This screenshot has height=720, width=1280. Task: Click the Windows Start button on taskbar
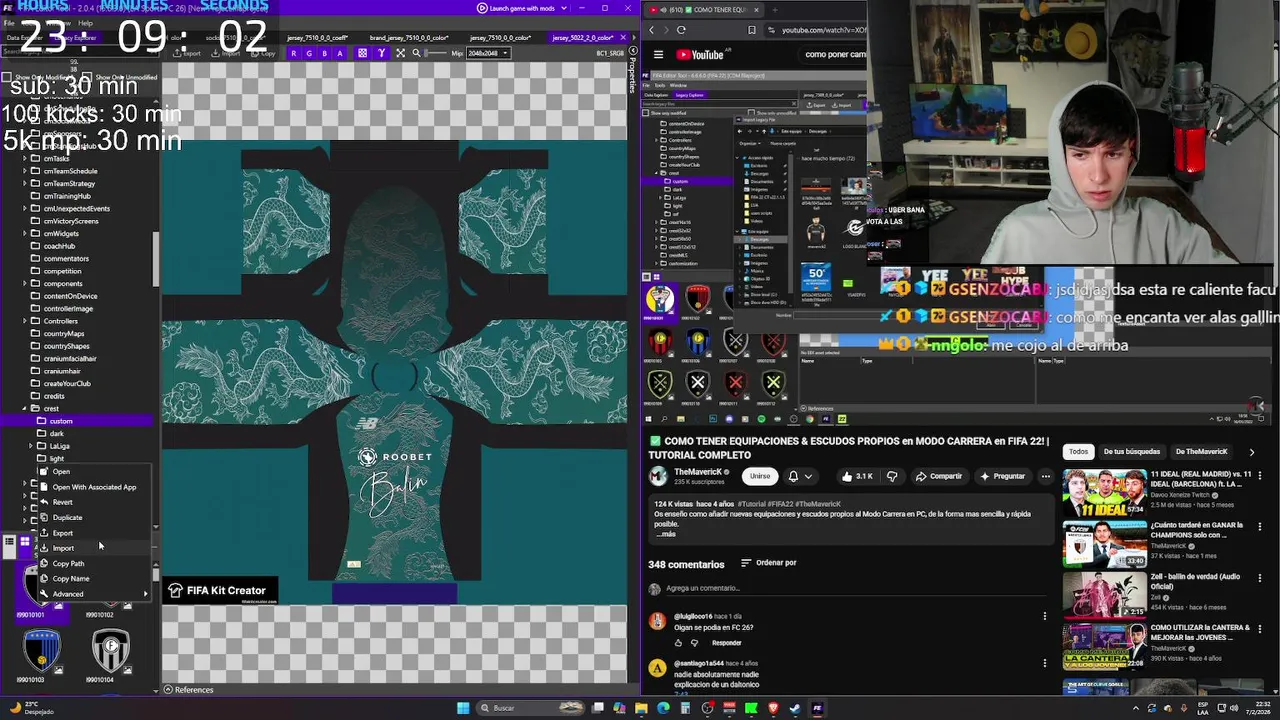tap(463, 708)
